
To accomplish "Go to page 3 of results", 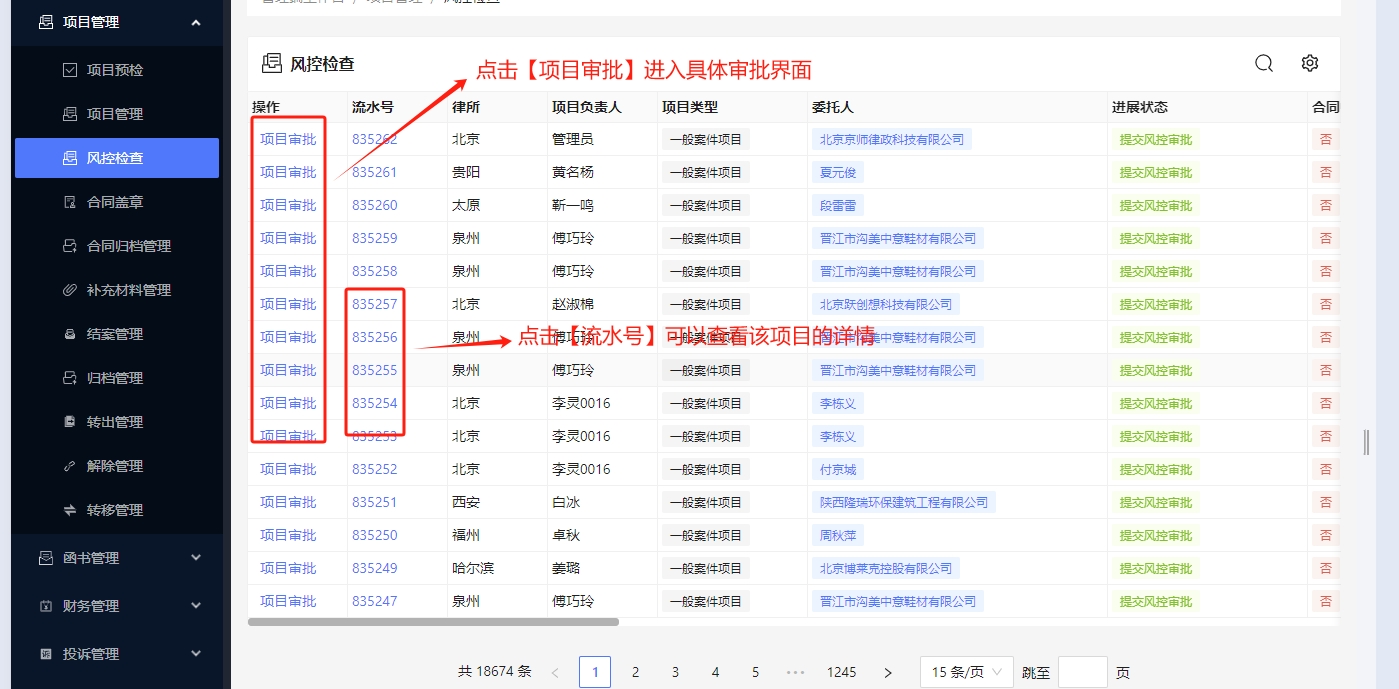I will (x=675, y=672).
